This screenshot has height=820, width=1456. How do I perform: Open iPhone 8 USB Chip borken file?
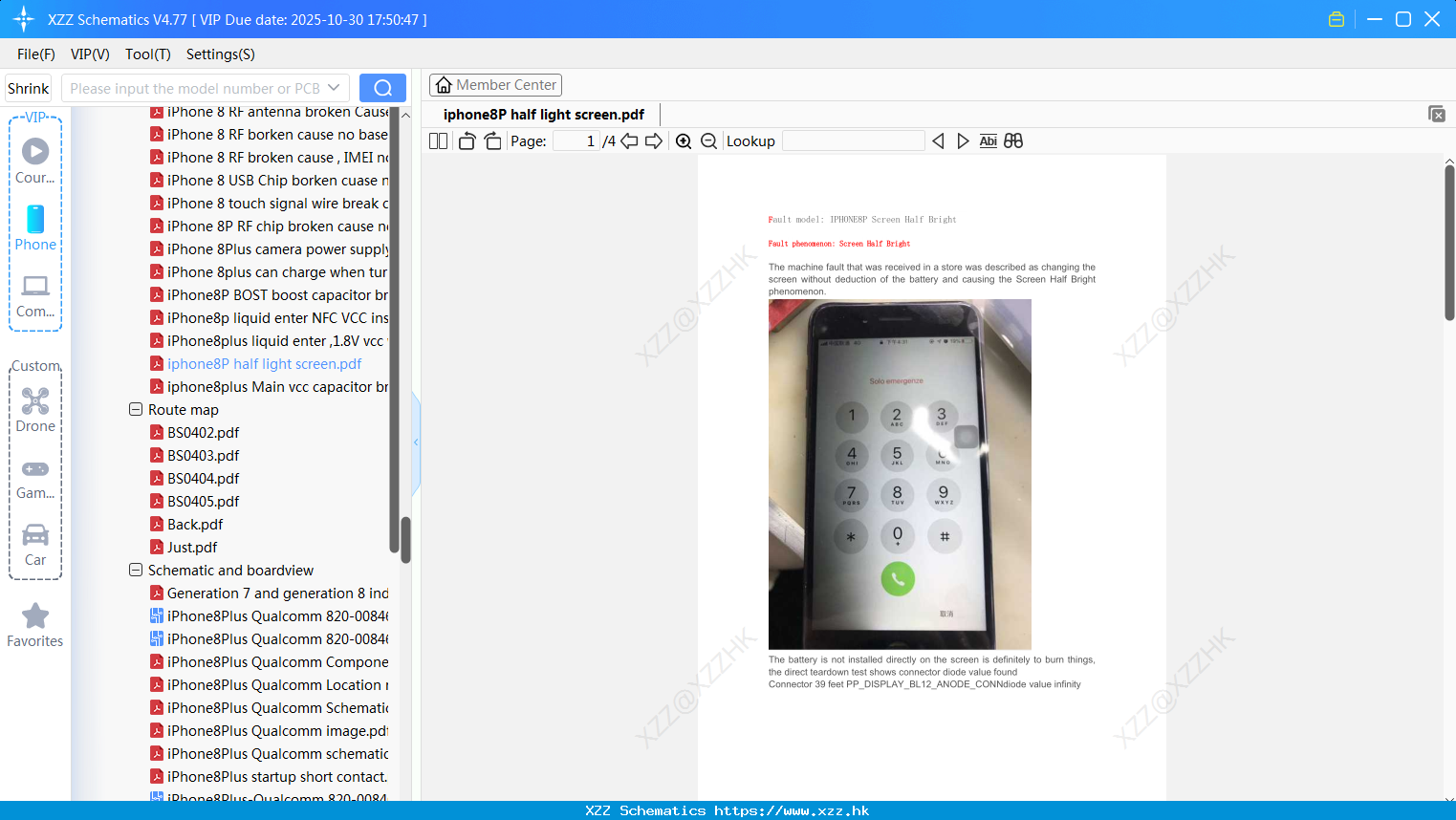point(270,180)
